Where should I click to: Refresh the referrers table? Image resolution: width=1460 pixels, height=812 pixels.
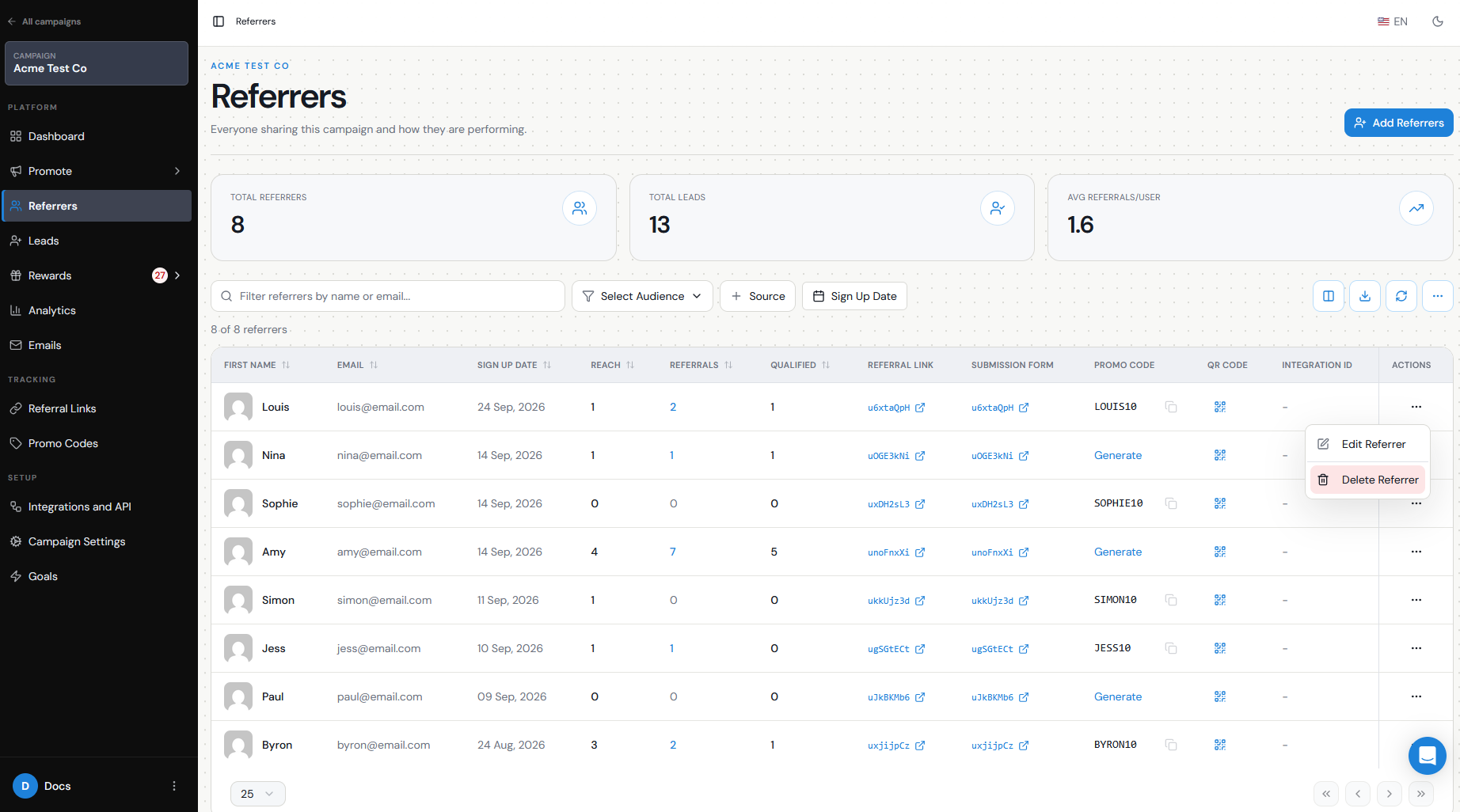point(1401,296)
